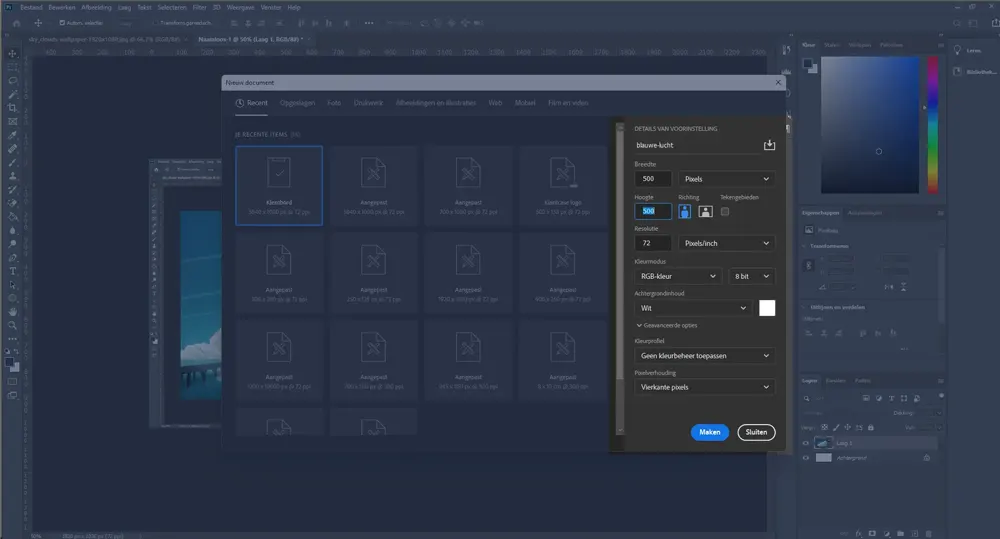Viewport: 1000px width, 539px height.
Task: Switch to the Film en video tab
Action: 568,103
